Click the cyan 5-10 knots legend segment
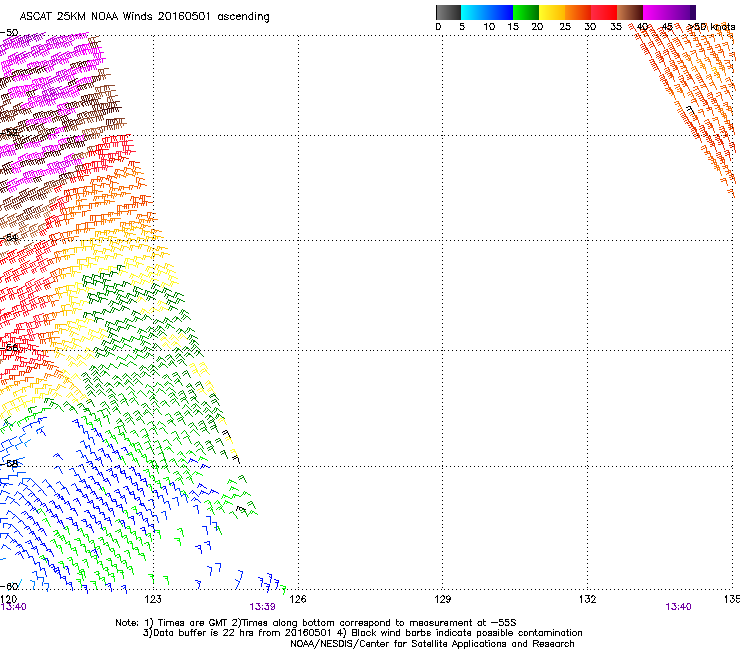This screenshot has height=650, width=740. (474, 12)
